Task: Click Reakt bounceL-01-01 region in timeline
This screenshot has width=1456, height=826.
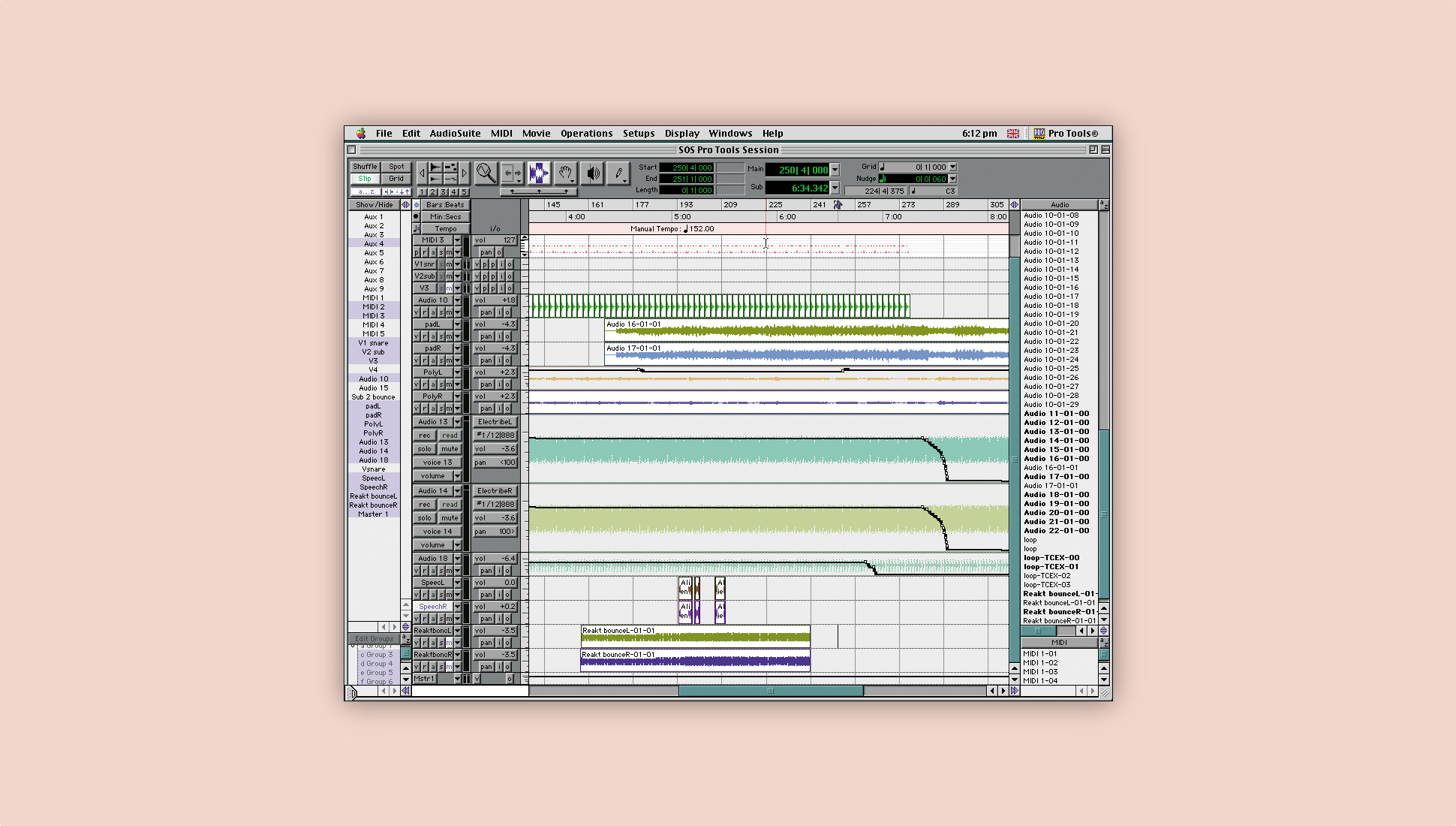Action: [x=695, y=636]
